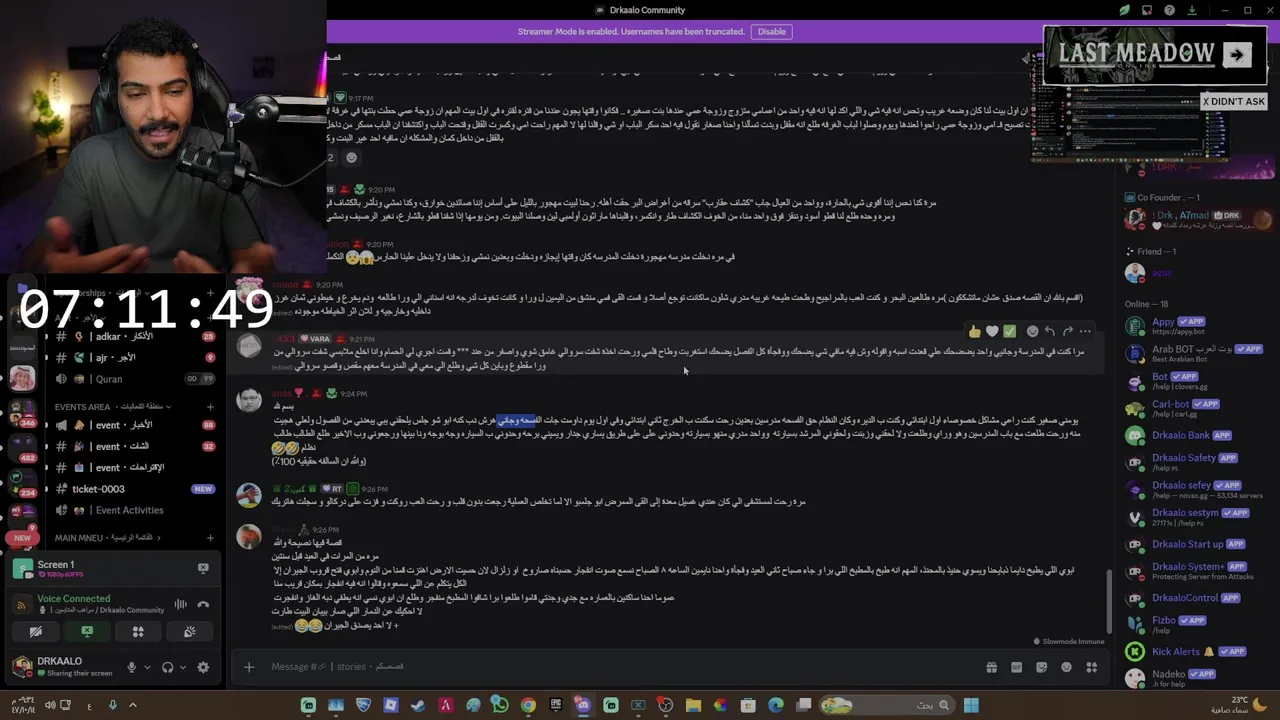The height and width of the screenshot is (720, 1280).
Task: Open the event الشات channel
Action: 135,446
